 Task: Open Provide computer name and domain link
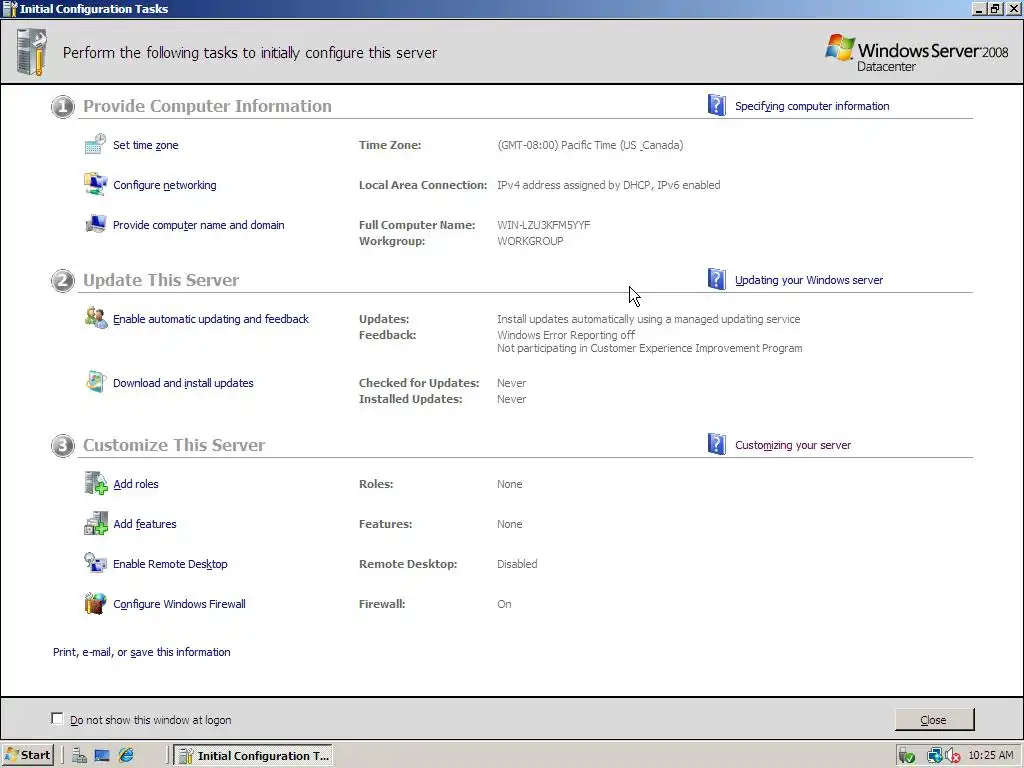pos(199,225)
